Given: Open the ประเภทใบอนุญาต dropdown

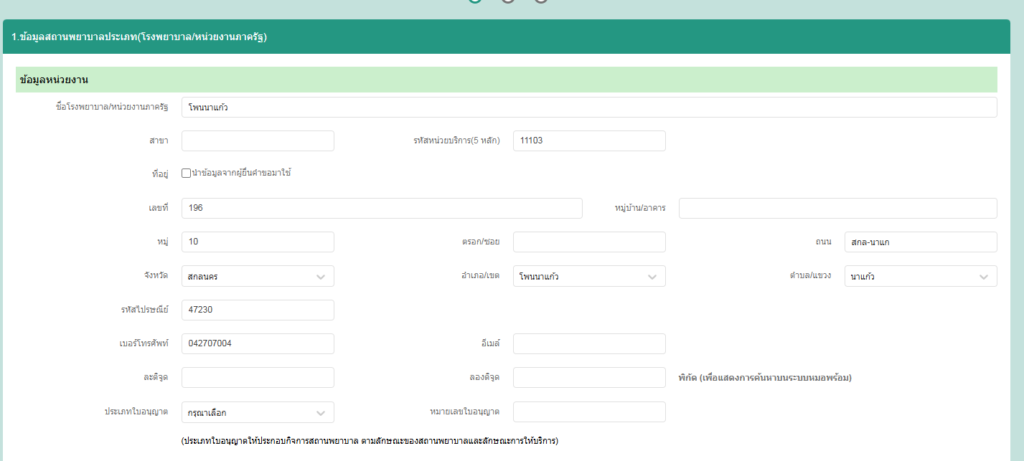Looking at the screenshot, I should 258,412.
